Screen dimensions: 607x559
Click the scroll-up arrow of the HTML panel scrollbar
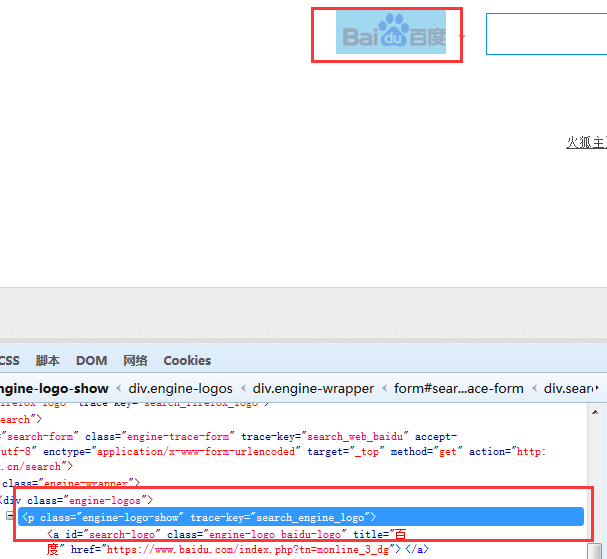tap(595, 412)
